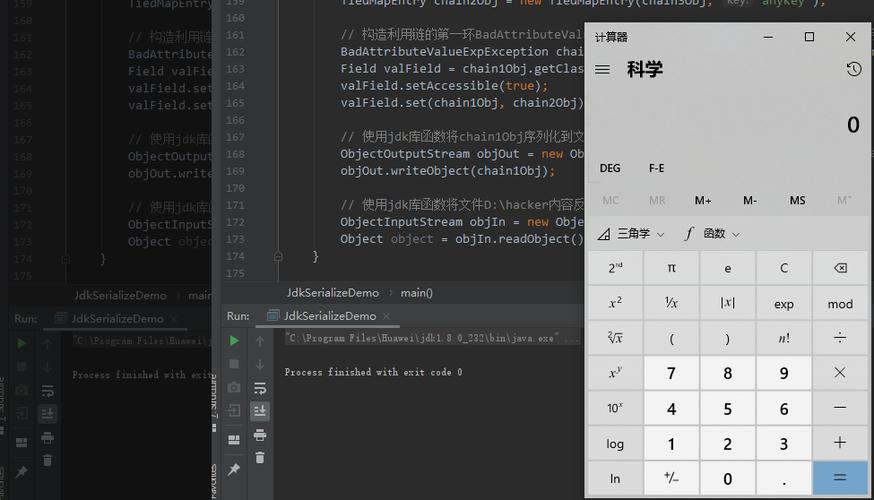This screenshot has height=500, width=874.
Task: Click digit 0 on calculator
Action: click(727, 478)
